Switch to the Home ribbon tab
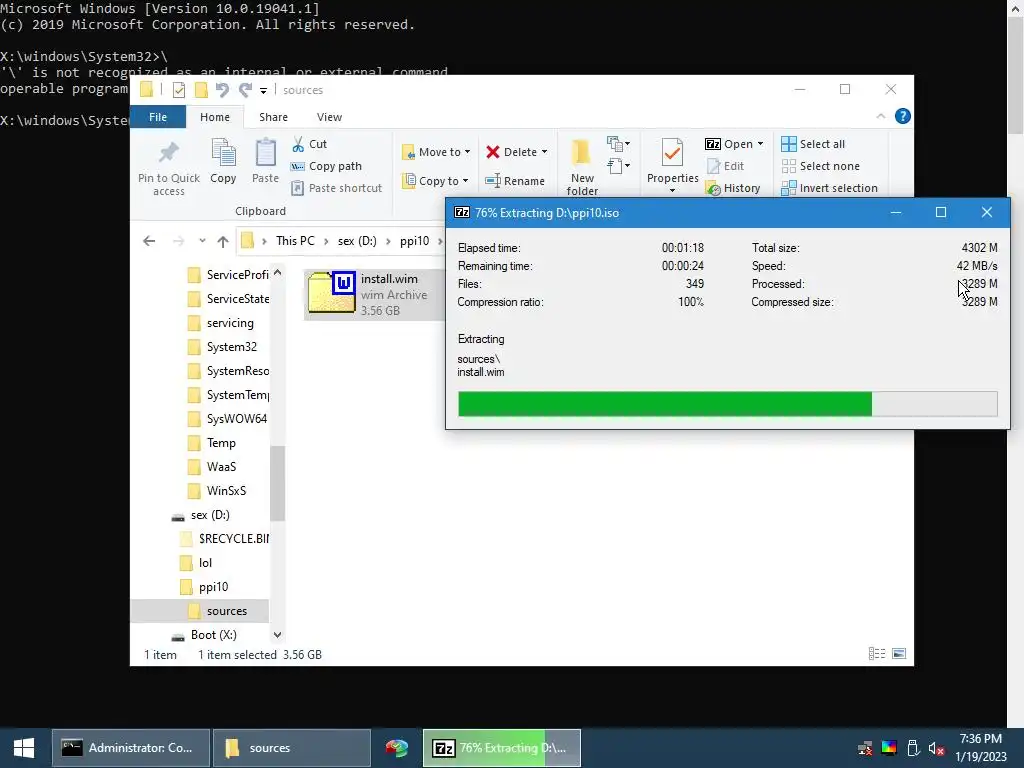Image resolution: width=1024 pixels, height=768 pixels. coord(215,117)
